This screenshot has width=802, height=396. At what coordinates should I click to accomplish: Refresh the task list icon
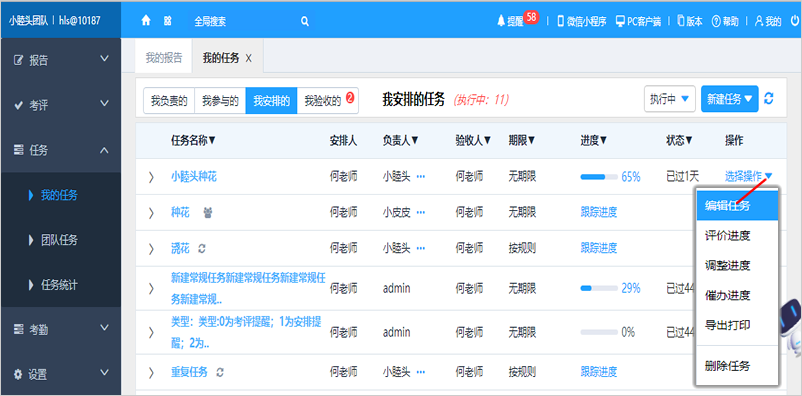[768, 98]
